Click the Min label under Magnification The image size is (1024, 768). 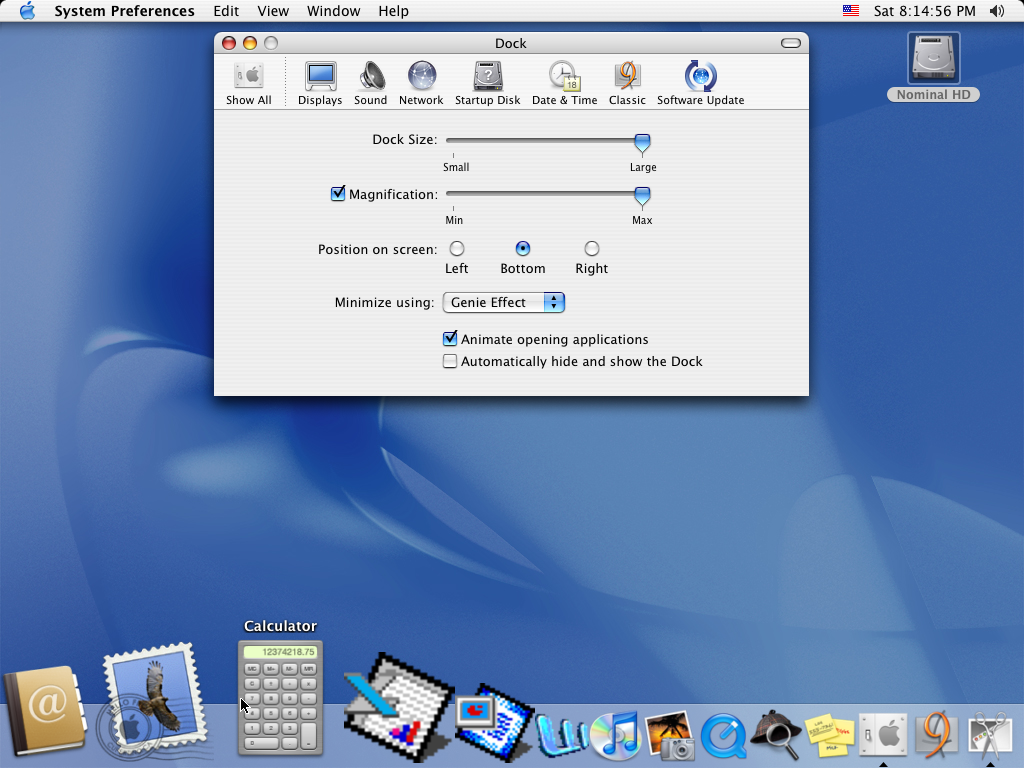(454, 220)
